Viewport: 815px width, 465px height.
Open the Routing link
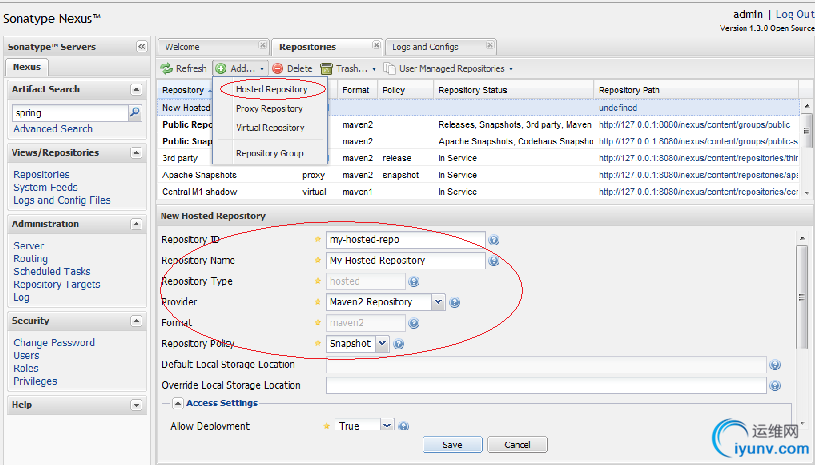pyautogui.click(x=30, y=258)
